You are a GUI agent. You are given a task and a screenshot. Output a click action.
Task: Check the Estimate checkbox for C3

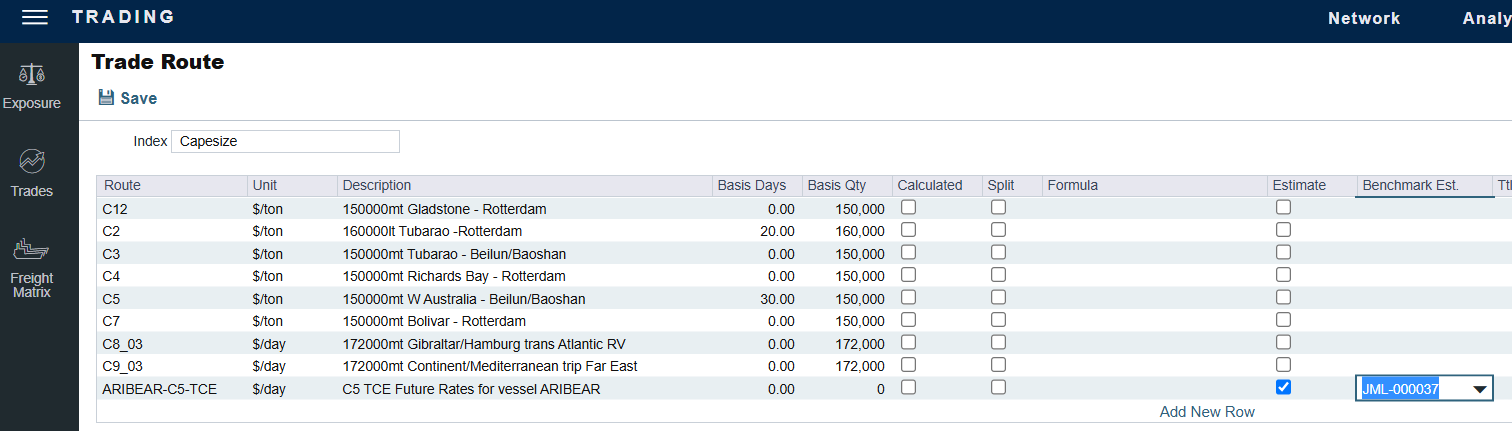pos(1283,252)
